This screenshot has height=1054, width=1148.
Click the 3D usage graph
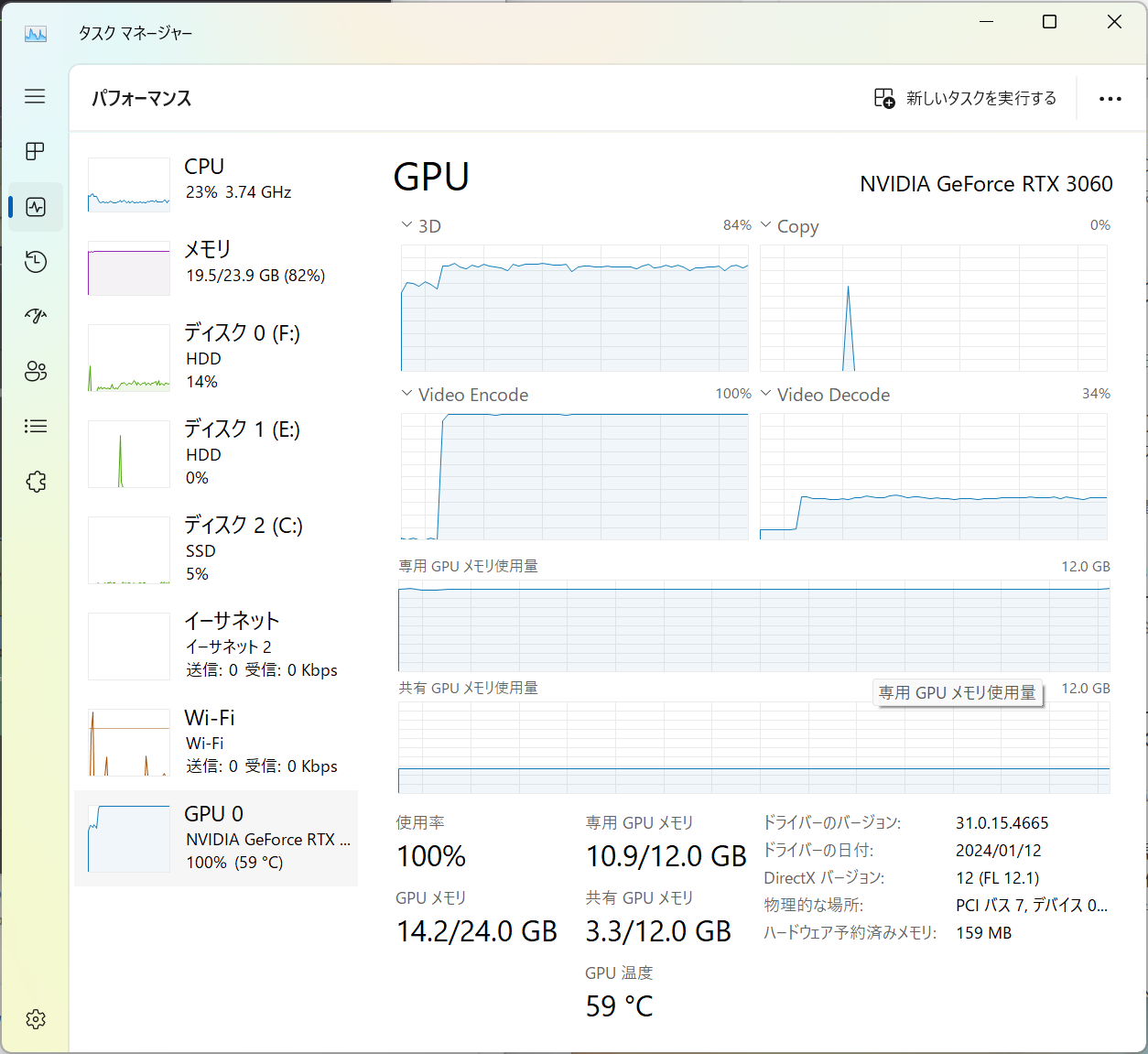tap(575, 308)
